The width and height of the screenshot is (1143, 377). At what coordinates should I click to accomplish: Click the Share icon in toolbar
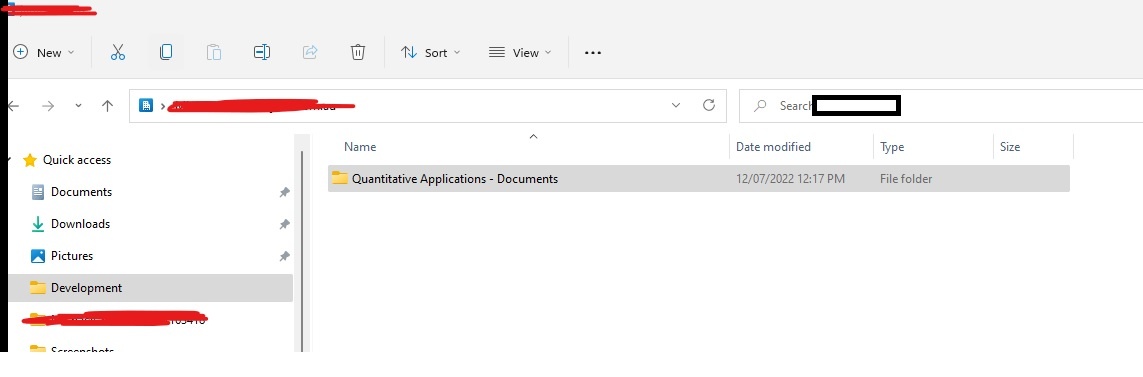click(x=310, y=53)
